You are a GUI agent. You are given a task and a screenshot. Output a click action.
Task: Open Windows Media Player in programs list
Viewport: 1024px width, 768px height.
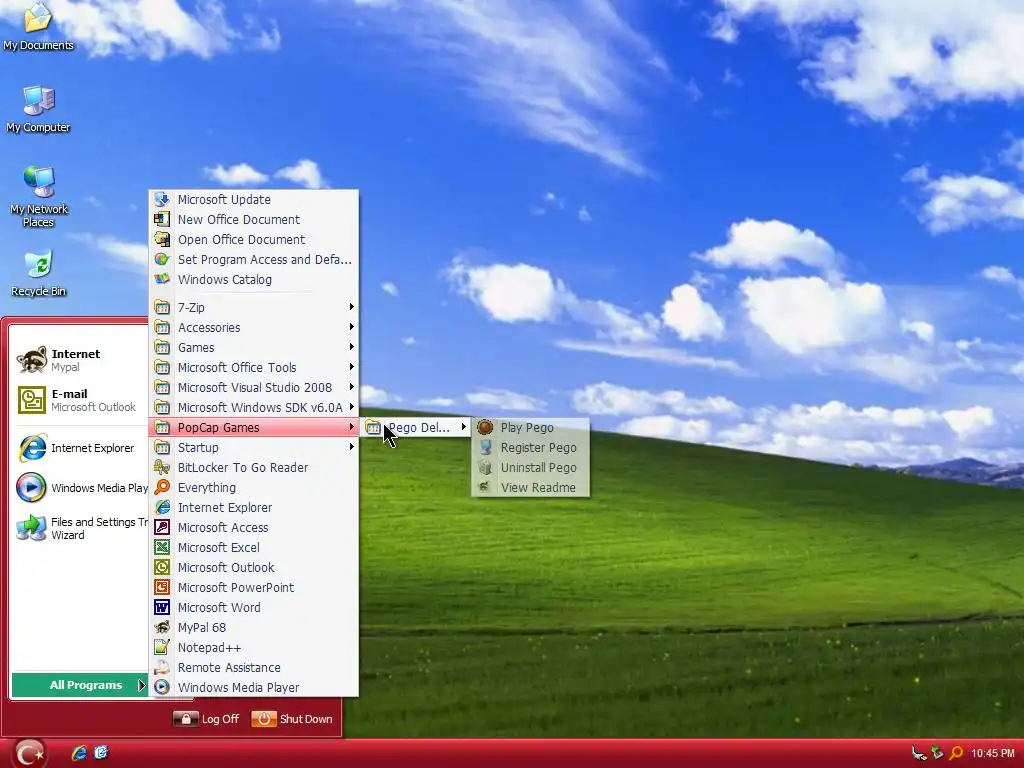point(254,688)
